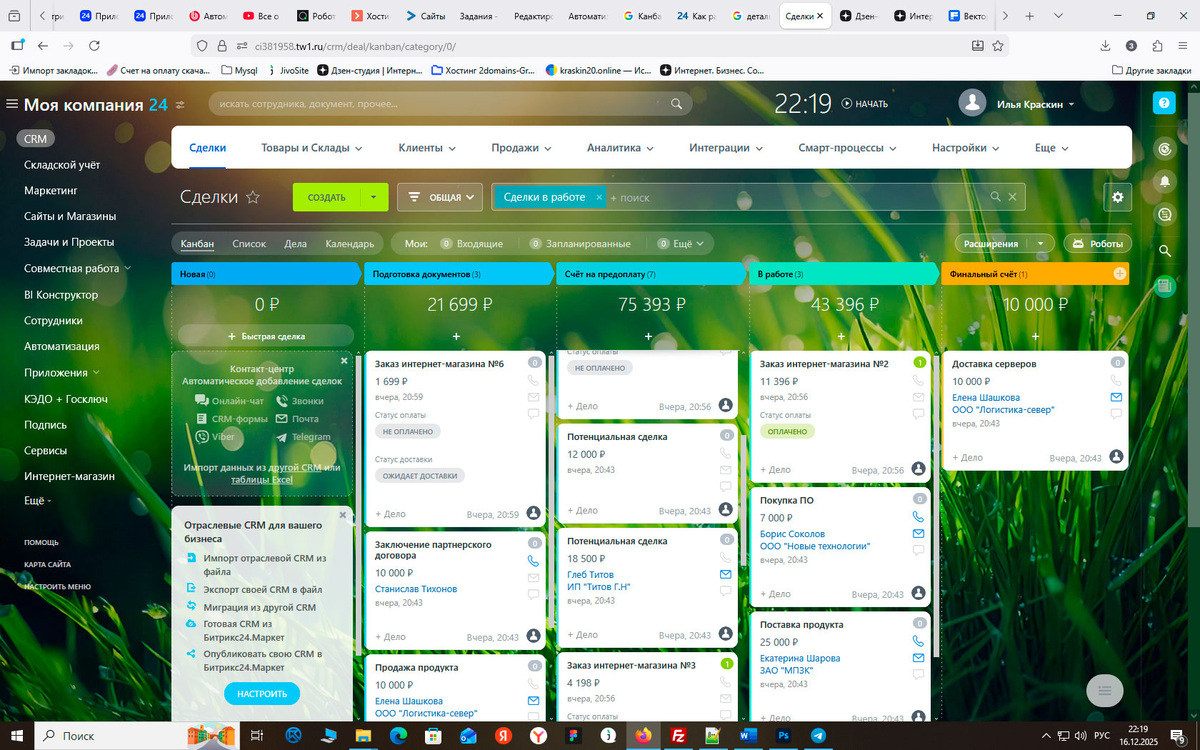The width and height of the screenshot is (1200, 750).
Task: Open the Расширения dropdown arrow
Action: [1042, 243]
